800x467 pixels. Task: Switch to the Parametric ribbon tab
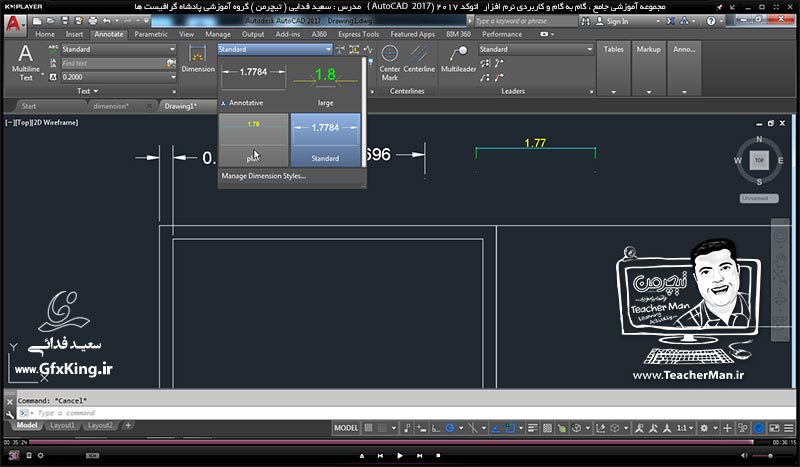coord(151,34)
